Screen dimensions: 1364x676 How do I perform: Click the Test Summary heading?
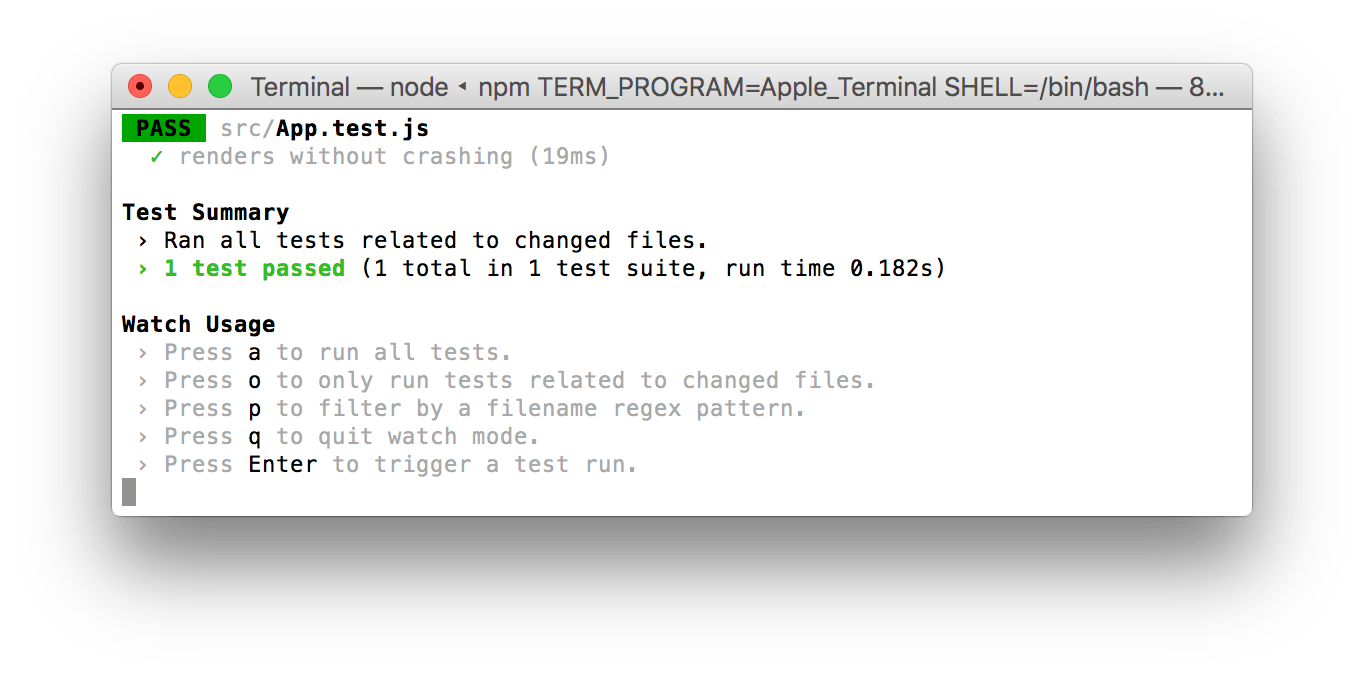tap(205, 213)
